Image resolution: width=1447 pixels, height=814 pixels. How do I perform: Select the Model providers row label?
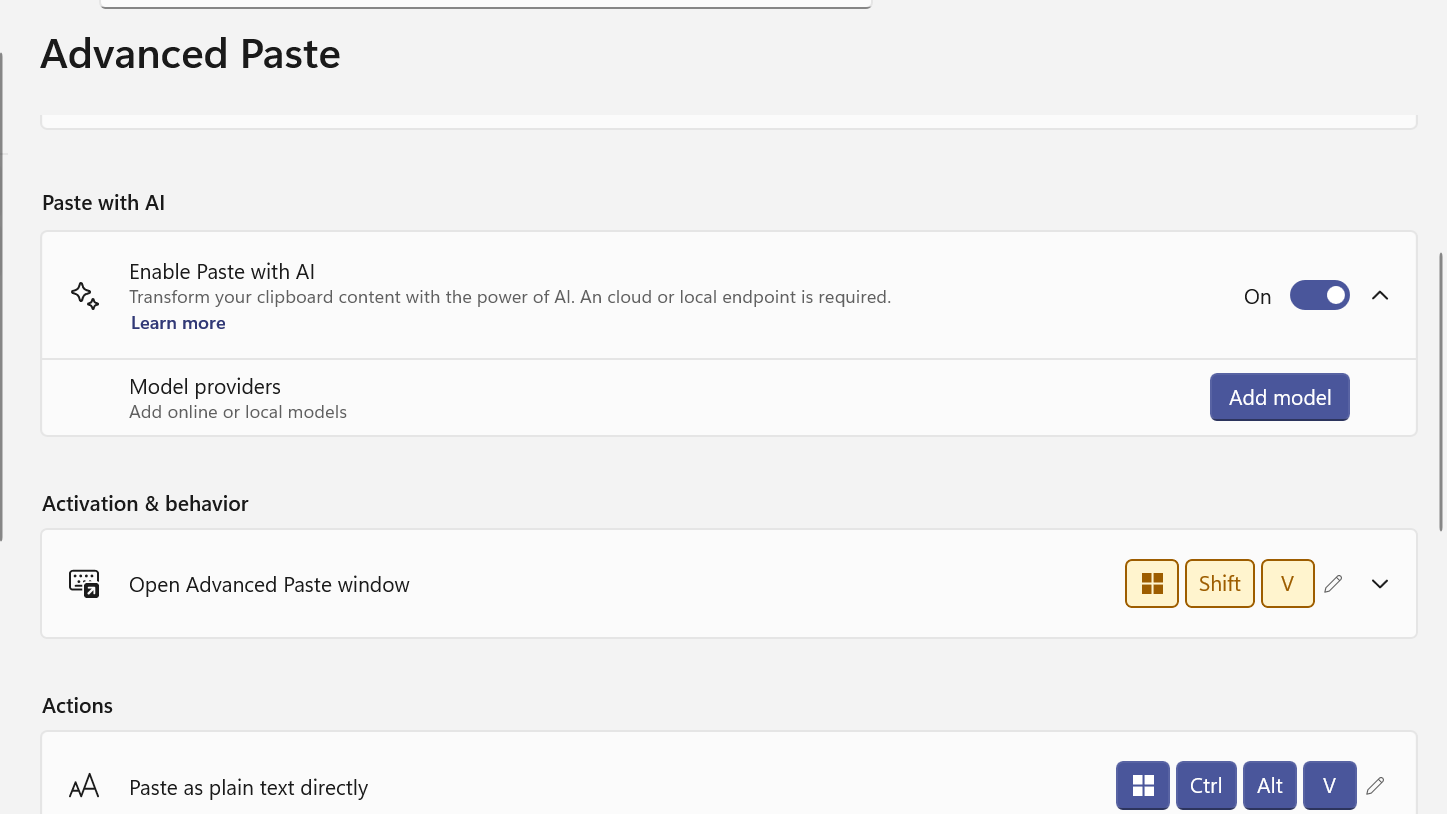click(x=205, y=387)
